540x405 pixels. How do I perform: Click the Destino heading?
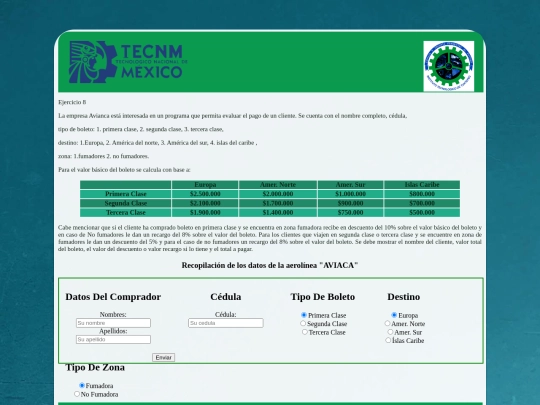(x=404, y=297)
